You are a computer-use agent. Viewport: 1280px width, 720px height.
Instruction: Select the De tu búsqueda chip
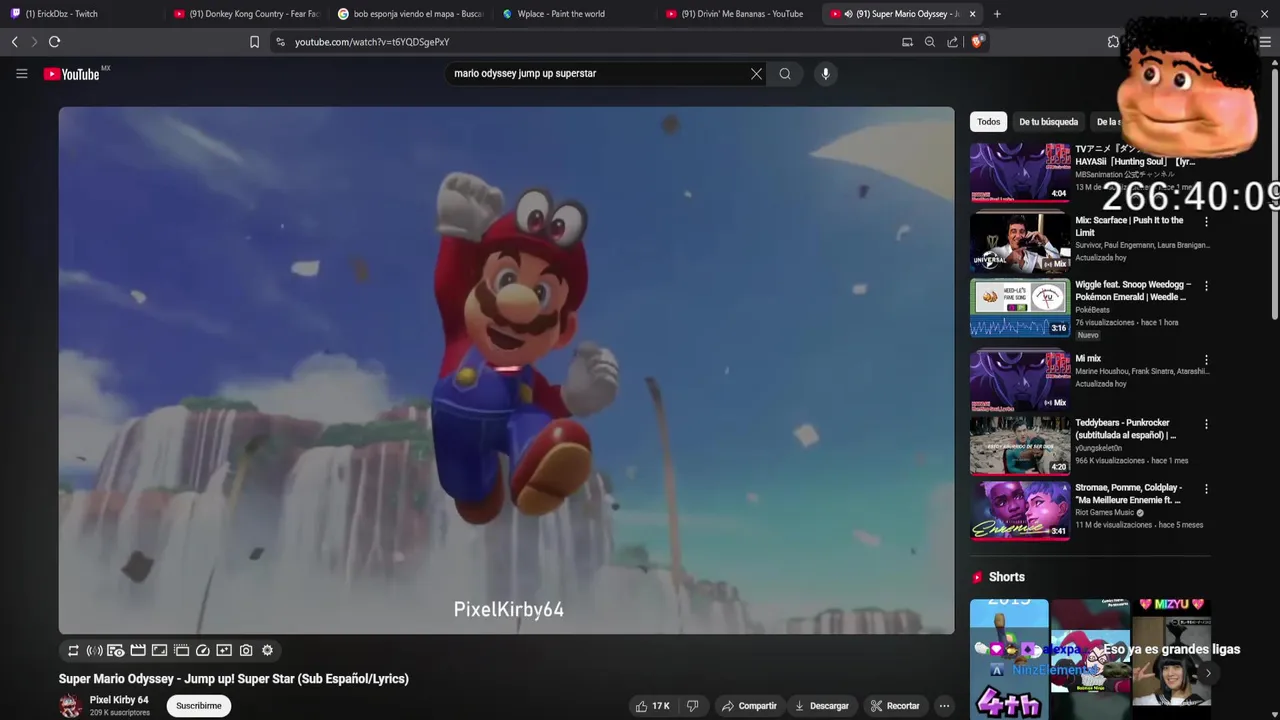click(1048, 122)
